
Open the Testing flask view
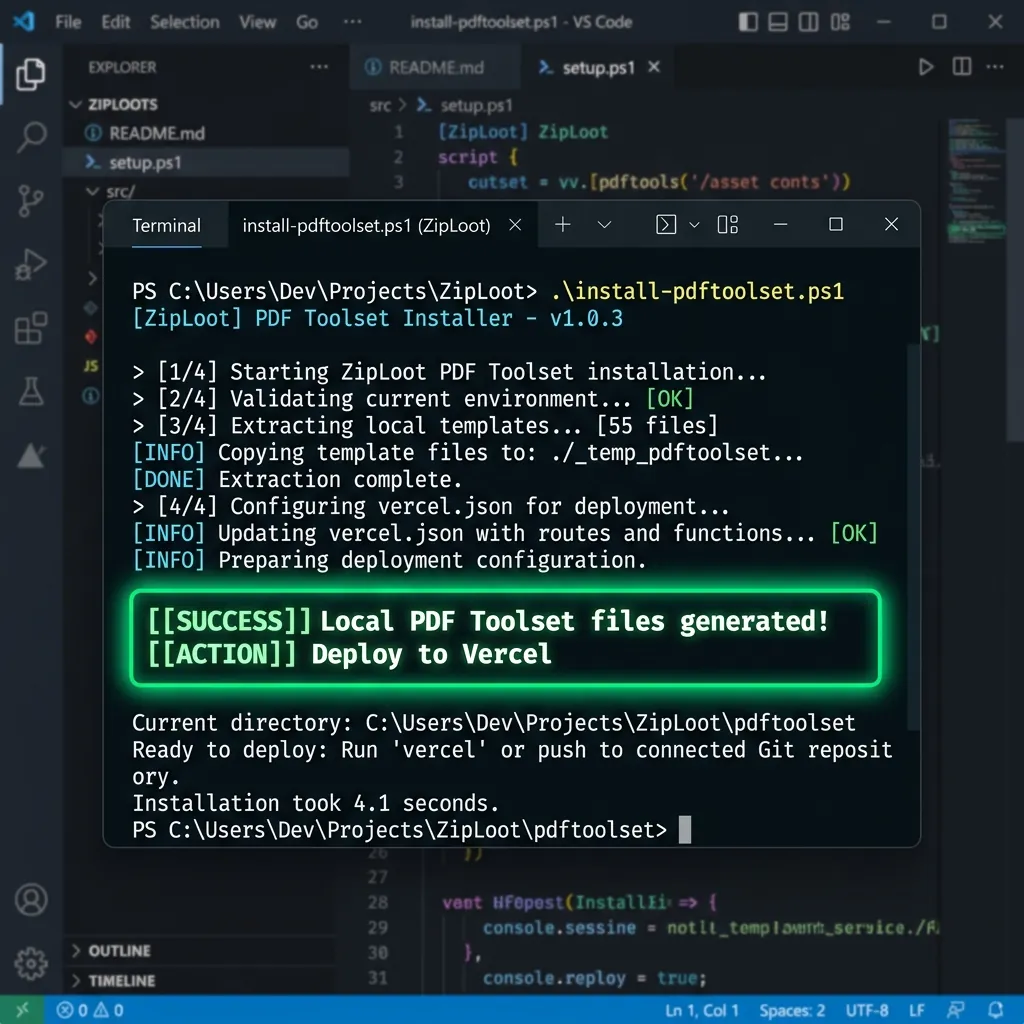tap(31, 391)
